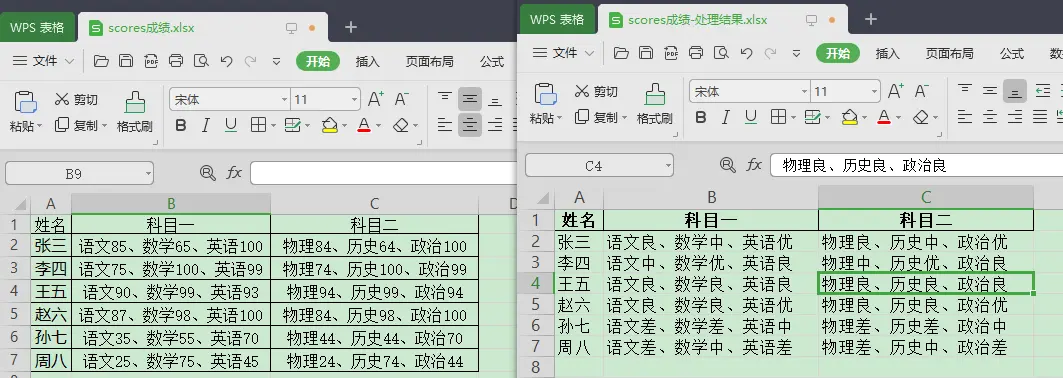Image resolution: width=1063 pixels, height=378 pixels.
Task: Click 复制 copy button in left window
Action: click(x=76, y=125)
